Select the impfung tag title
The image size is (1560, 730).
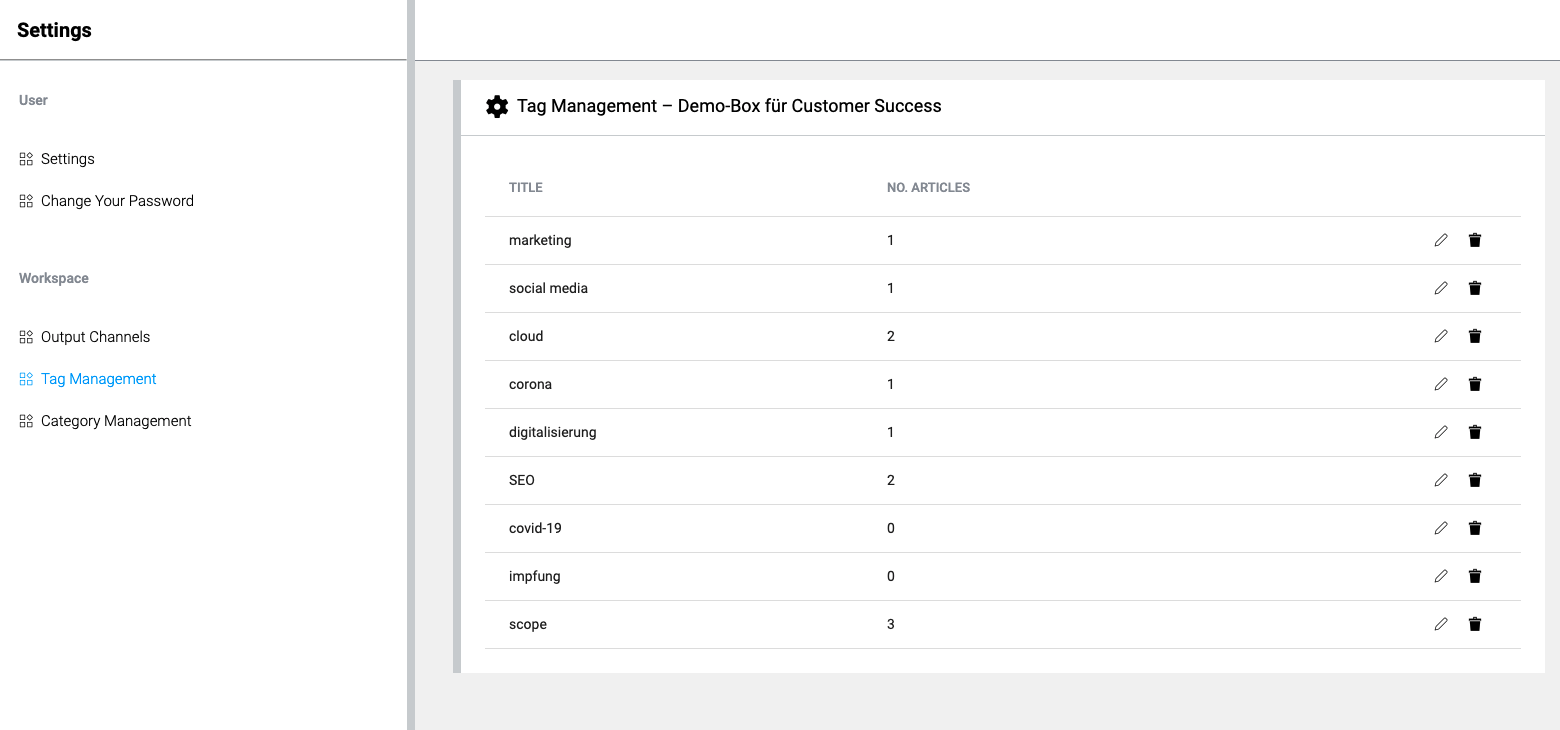coord(535,576)
